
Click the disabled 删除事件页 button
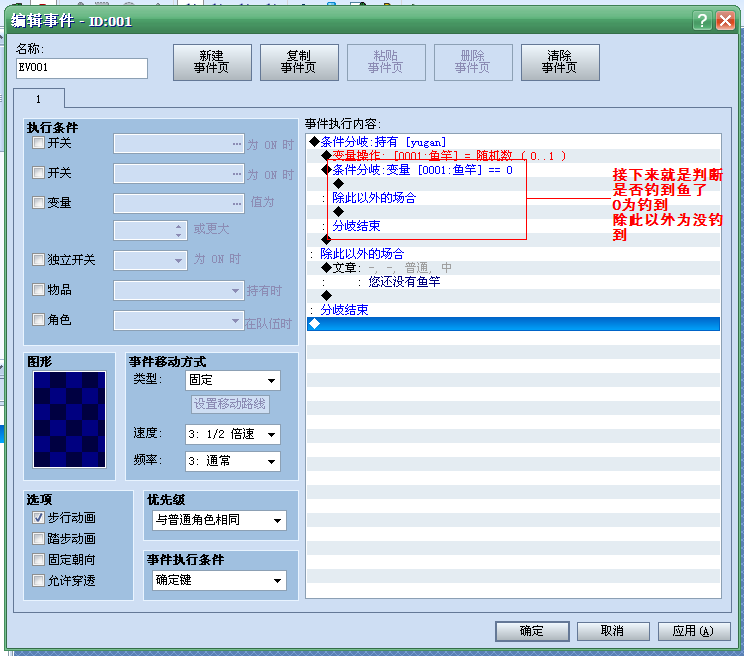(x=474, y=62)
